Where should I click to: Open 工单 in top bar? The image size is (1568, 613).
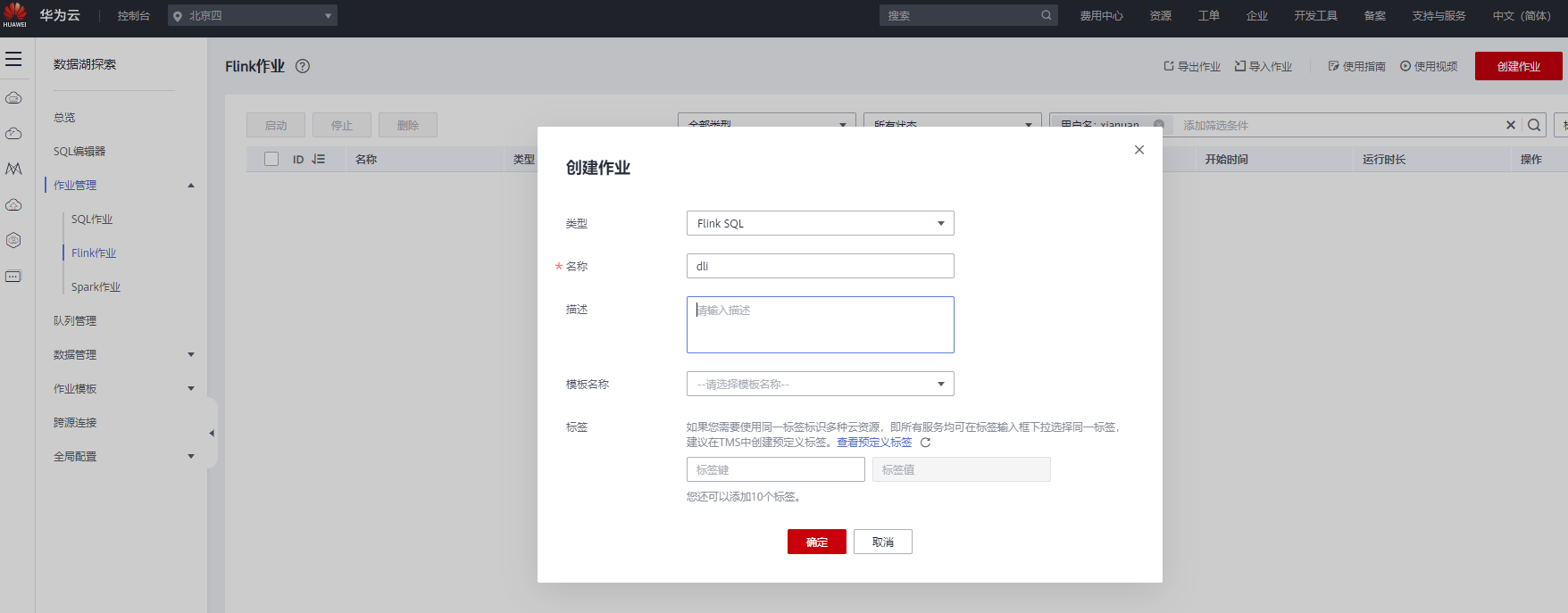point(1209,15)
